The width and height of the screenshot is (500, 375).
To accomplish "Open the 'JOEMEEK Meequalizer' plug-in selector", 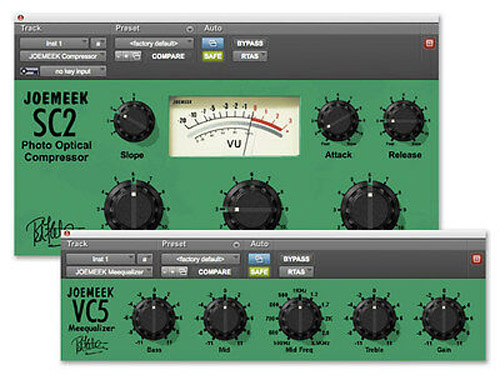I will pyautogui.click(x=109, y=272).
